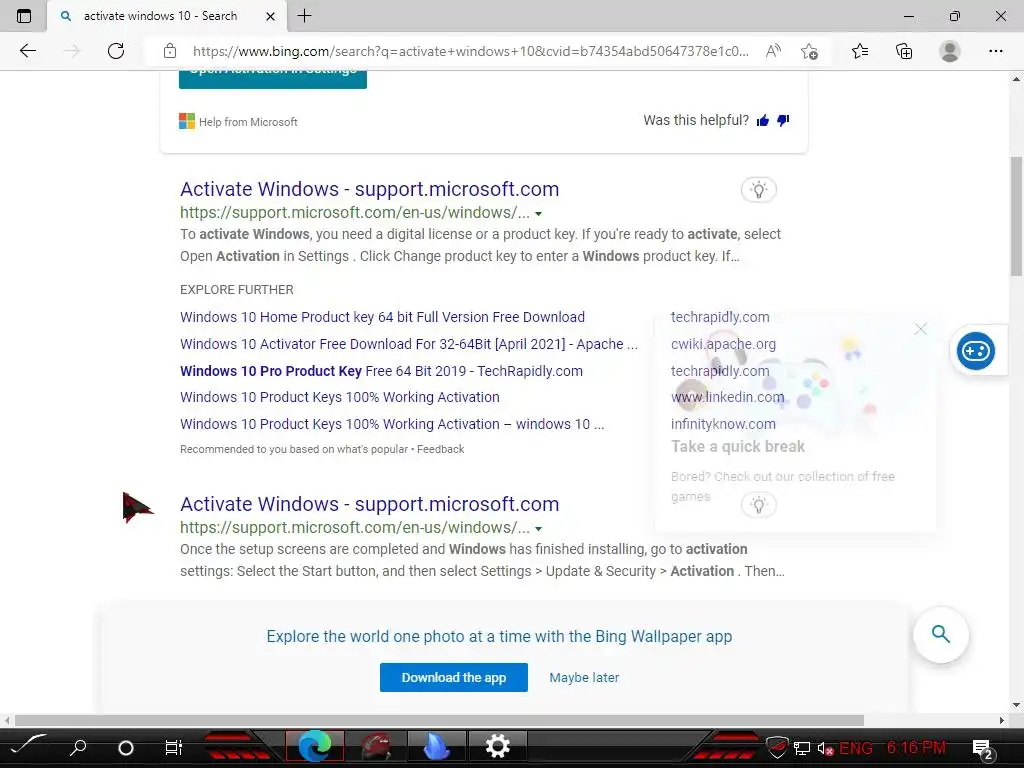Click the 6:16 PM taskbar clock

click(916, 747)
